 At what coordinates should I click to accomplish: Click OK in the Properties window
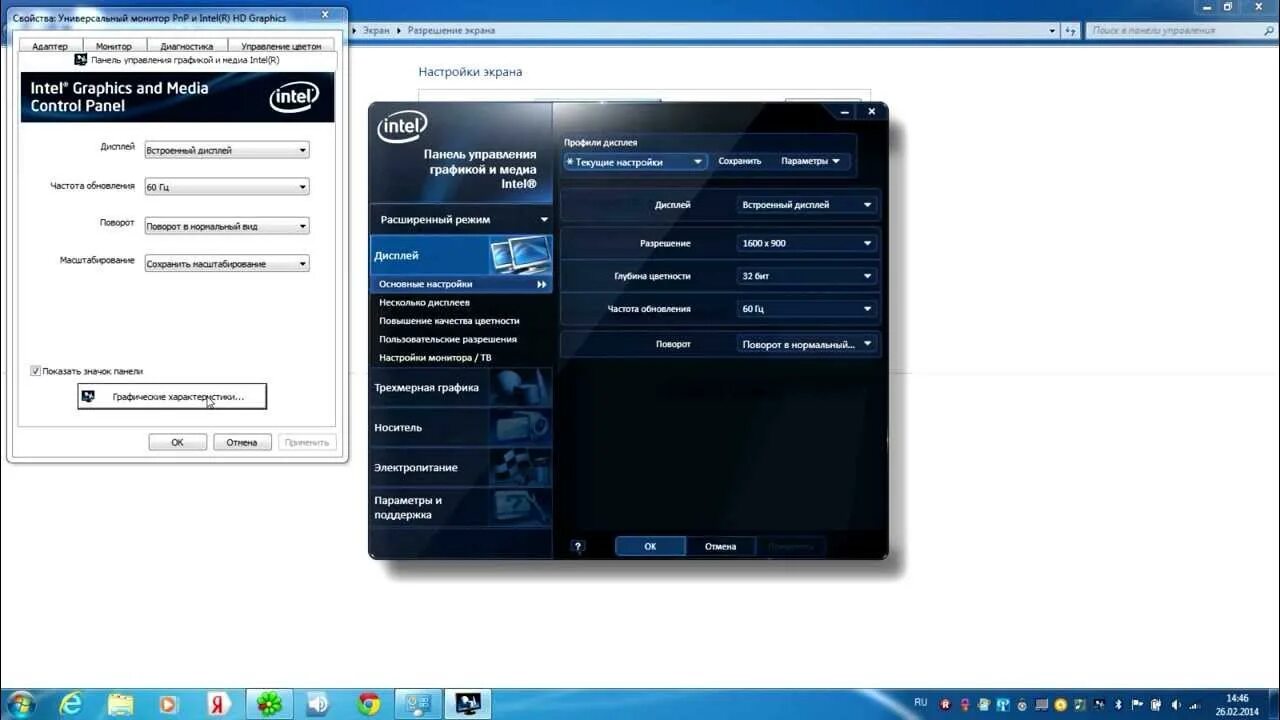point(177,442)
